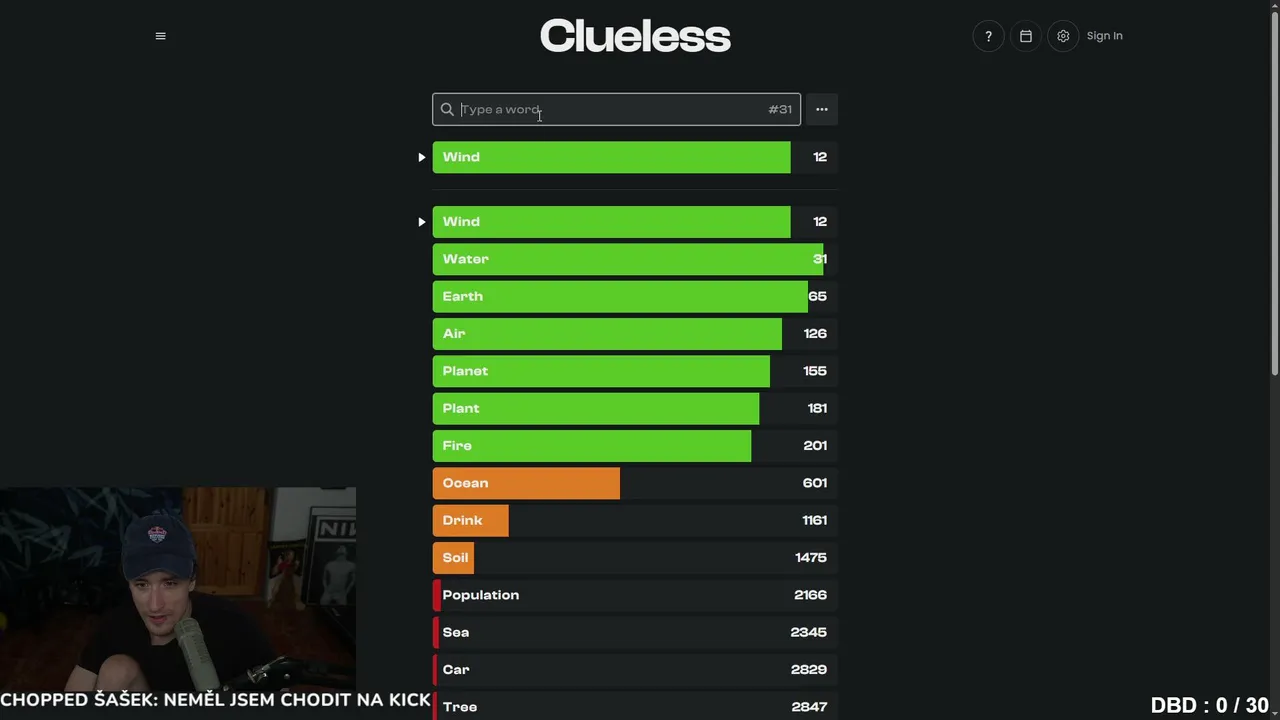Click the streamer webcam overlay
This screenshot has width=1280, height=720.
tap(178, 589)
